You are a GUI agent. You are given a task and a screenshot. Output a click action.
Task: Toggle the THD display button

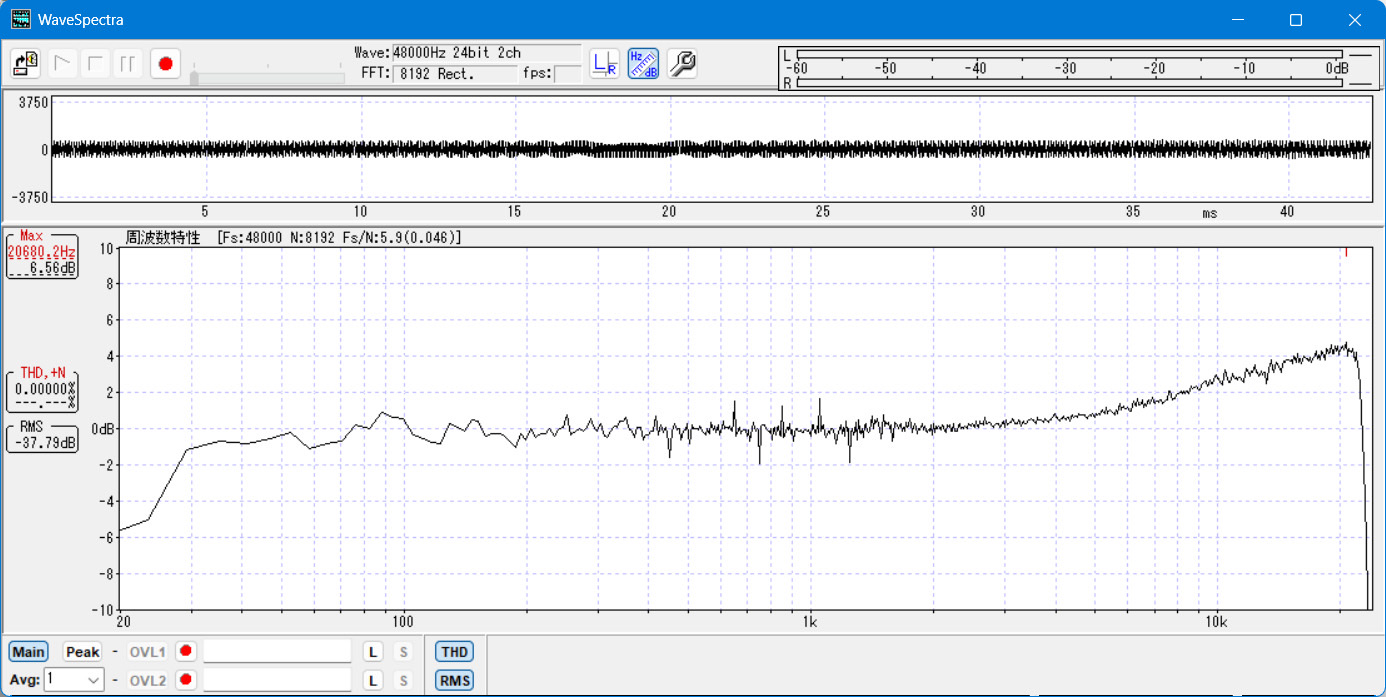point(455,652)
